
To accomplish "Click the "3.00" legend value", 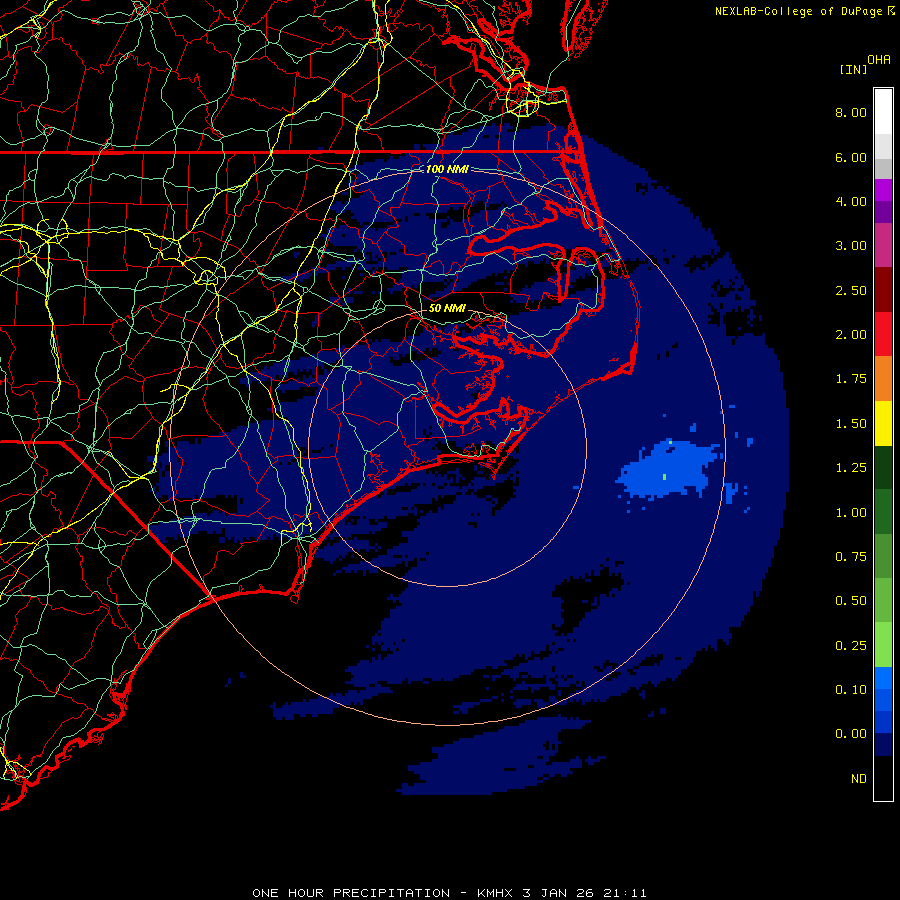I will pyautogui.click(x=851, y=246).
